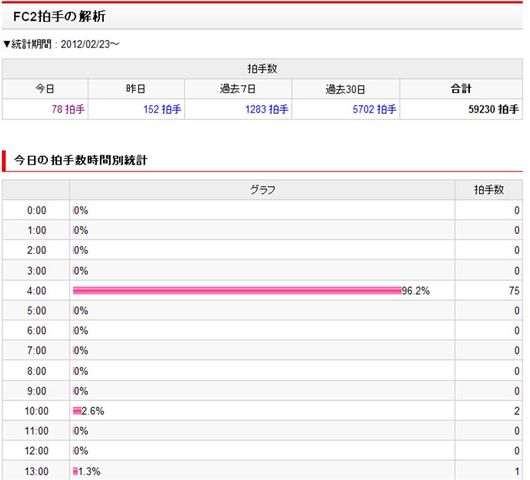The image size is (530, 480).
Task: Click the total 59230 拍手 value
Action: pyautogui.click(x=493, y=109)
